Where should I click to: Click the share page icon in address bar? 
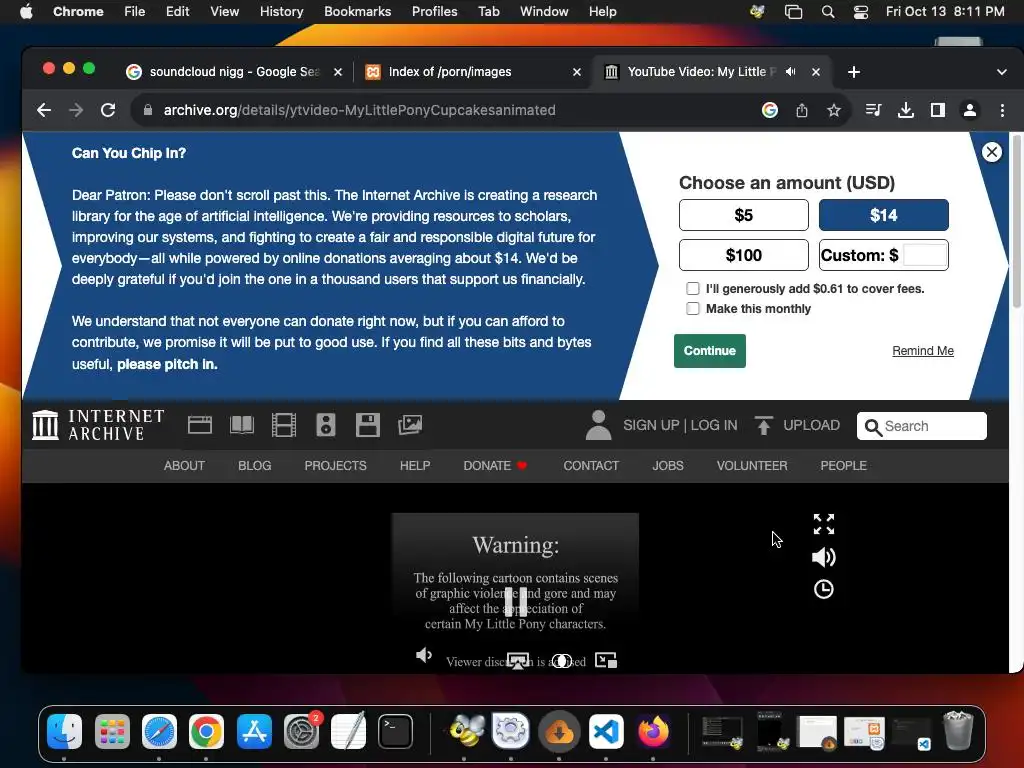tap(802, 110)
